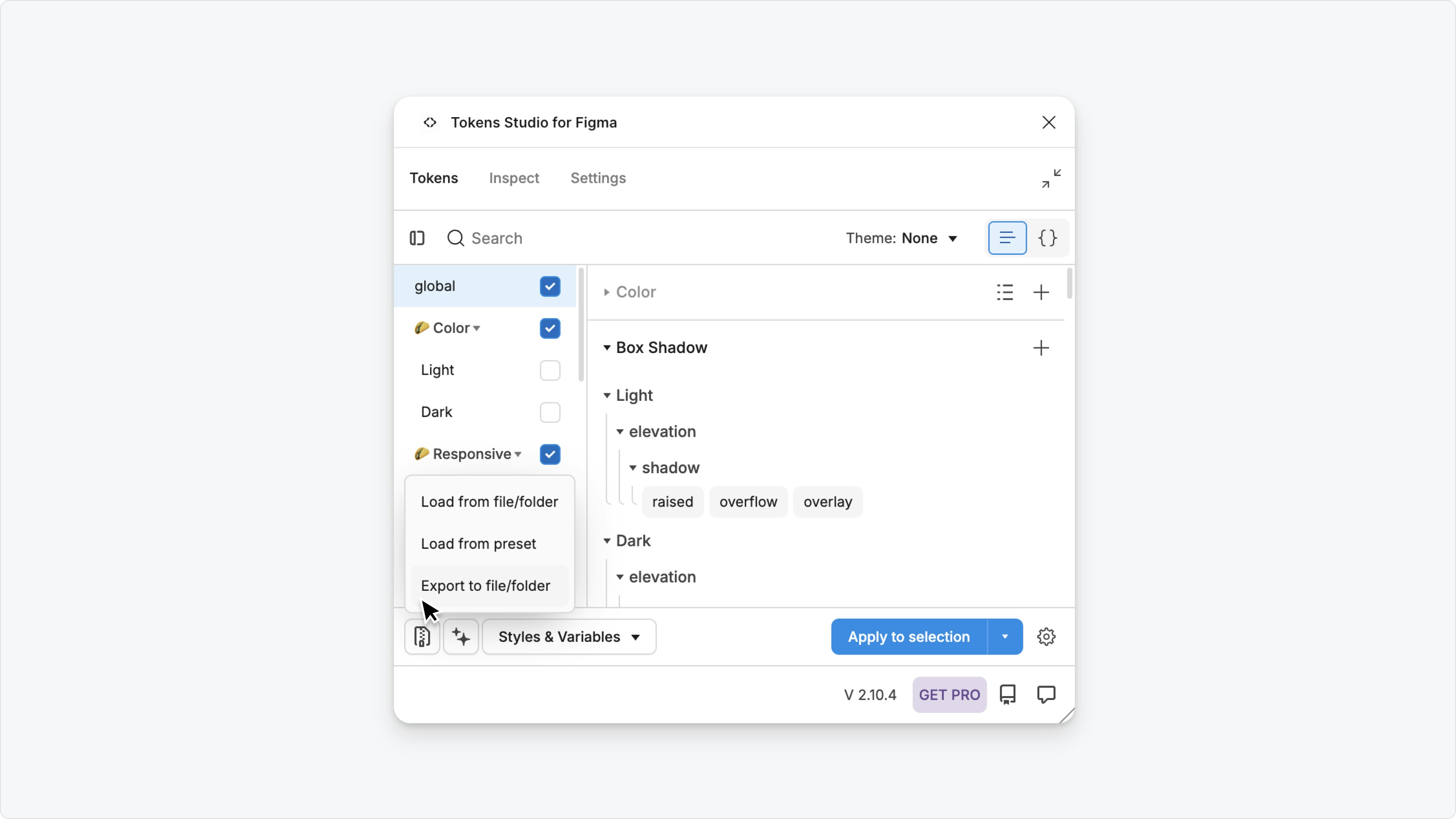Switch to JSON view icon
The width and height of the screenshot is (1456, 819).
pos(1047,238)
